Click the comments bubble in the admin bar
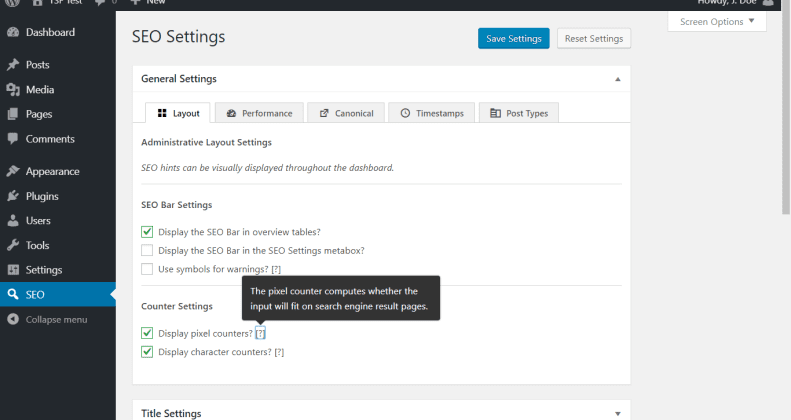 pyautogui.click(x=100, y=2)
